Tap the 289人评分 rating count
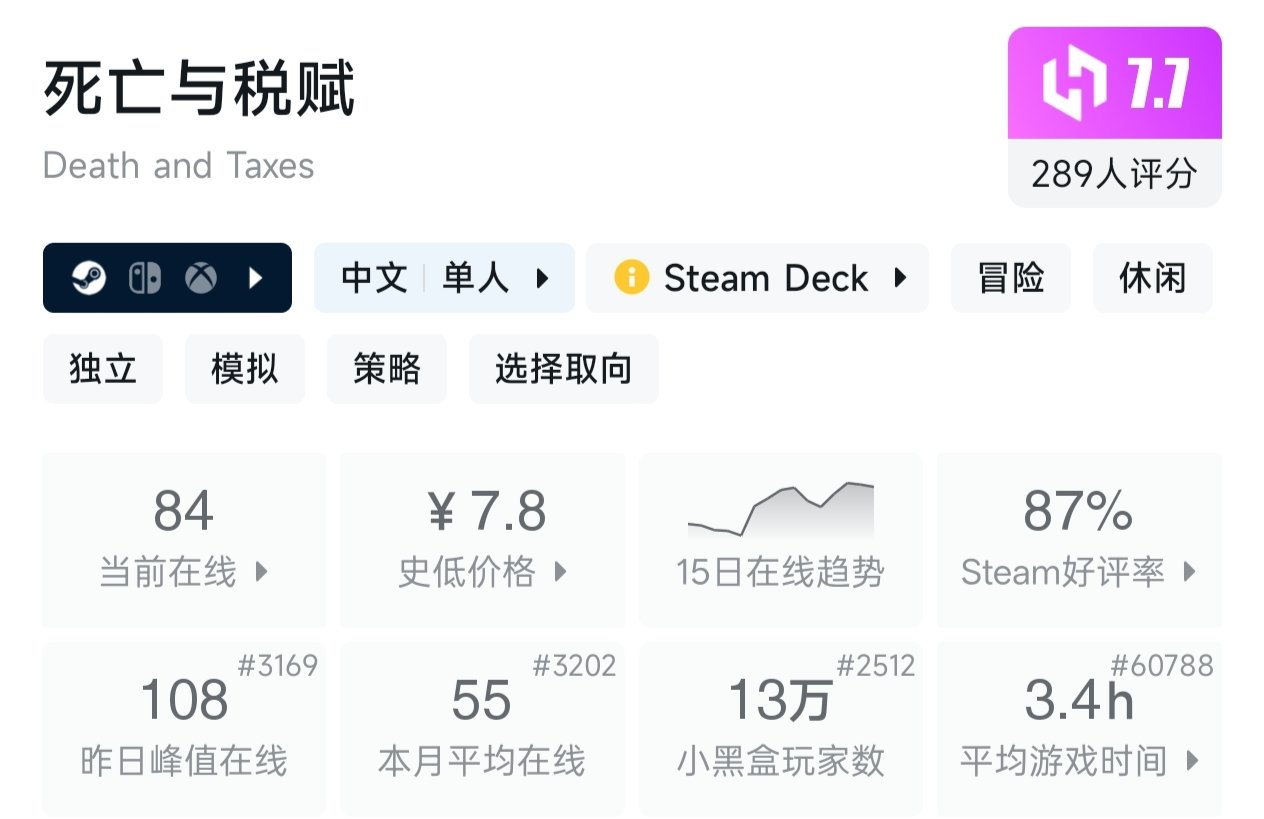 click(x=1114, y=174)
